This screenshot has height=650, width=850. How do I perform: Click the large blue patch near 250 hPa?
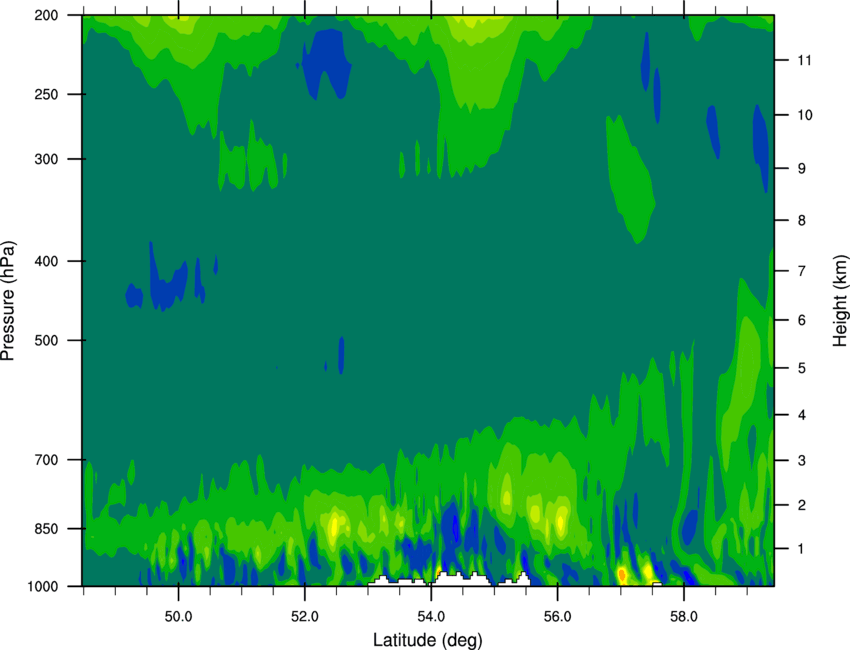tap(327, 64)
